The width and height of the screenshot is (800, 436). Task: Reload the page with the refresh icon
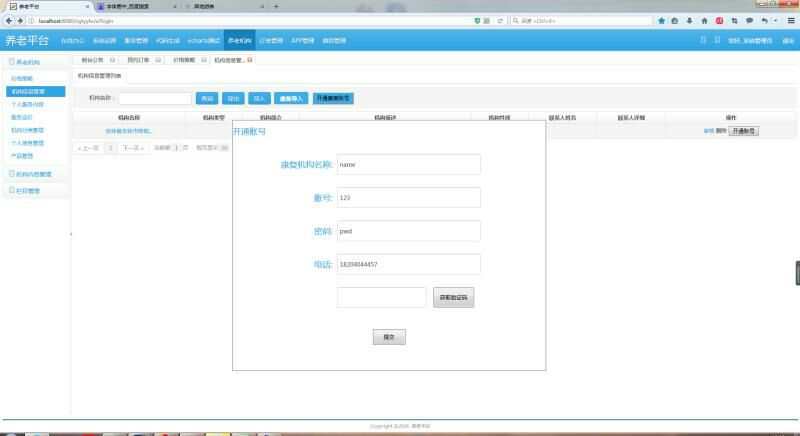point(500,20)
